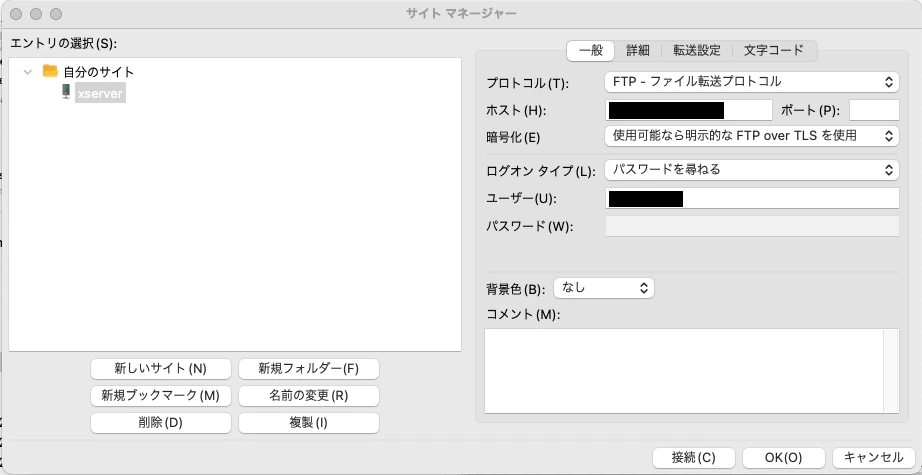Select the xserver site entry
The image size is (922, 475).
click(x=100, y=93)
